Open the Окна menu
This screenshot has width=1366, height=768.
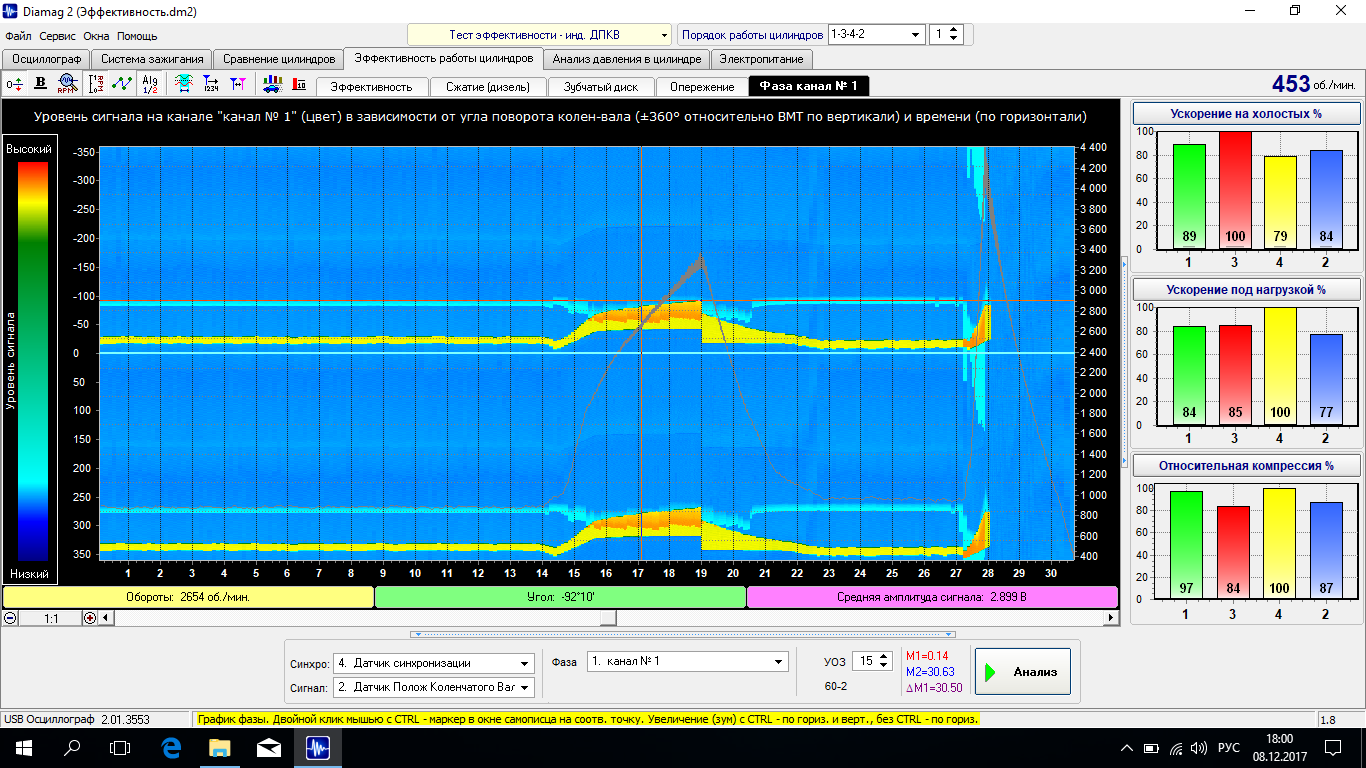coord(96,36)
